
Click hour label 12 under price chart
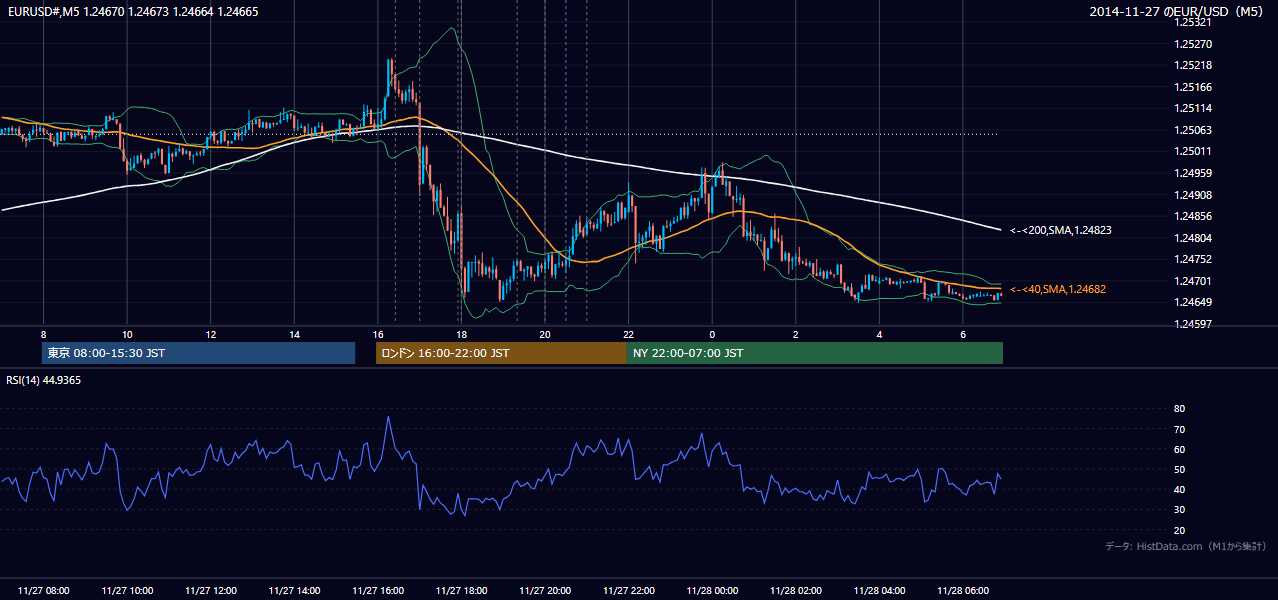(211, 334)
